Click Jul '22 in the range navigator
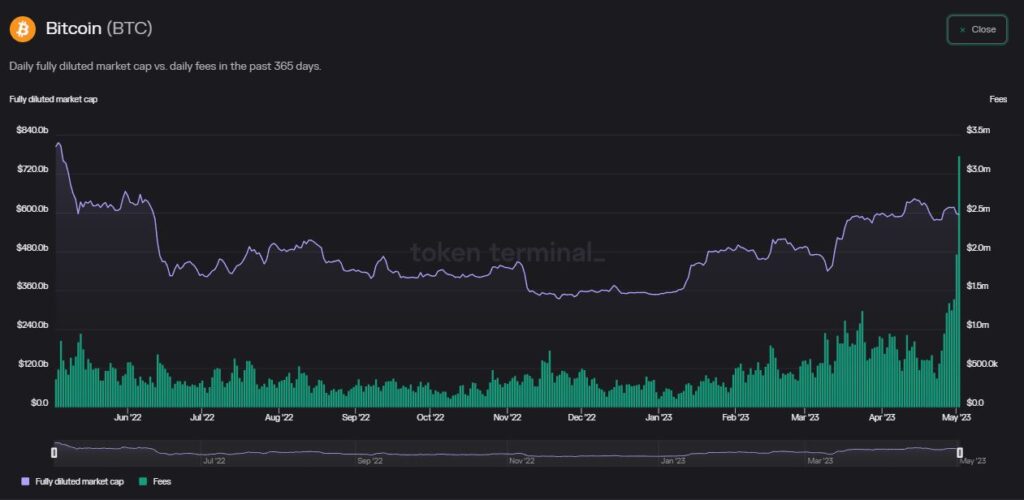The height and width of the screenshot is (500, 1024). click(213, 461)
